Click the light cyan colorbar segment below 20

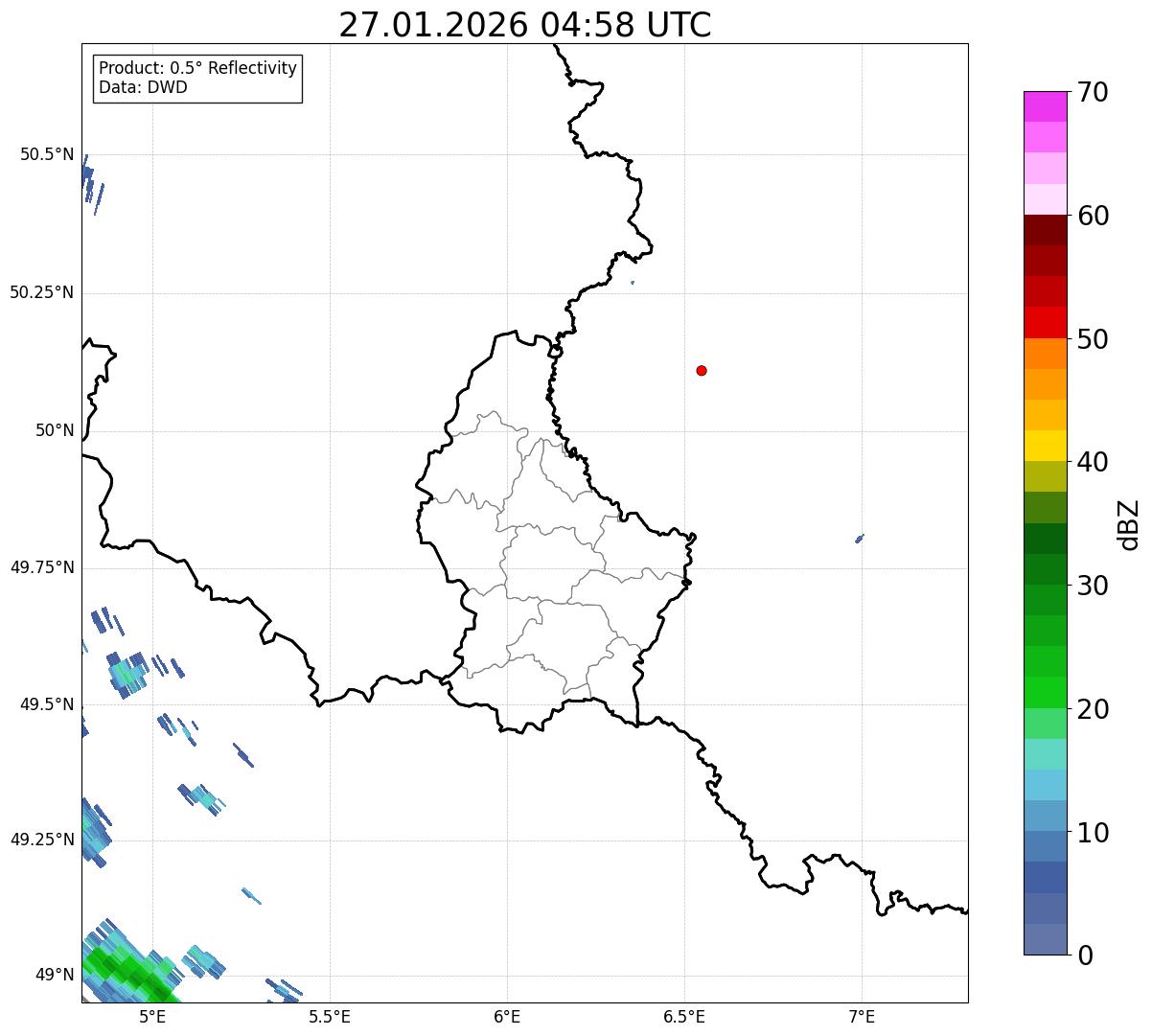pos(1045,754)
